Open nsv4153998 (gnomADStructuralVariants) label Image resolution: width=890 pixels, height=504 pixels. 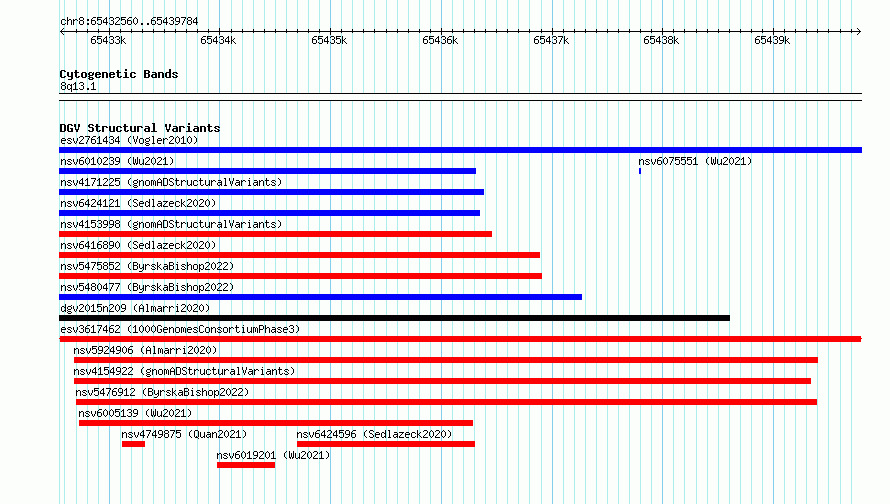click(x=171, y=224)
